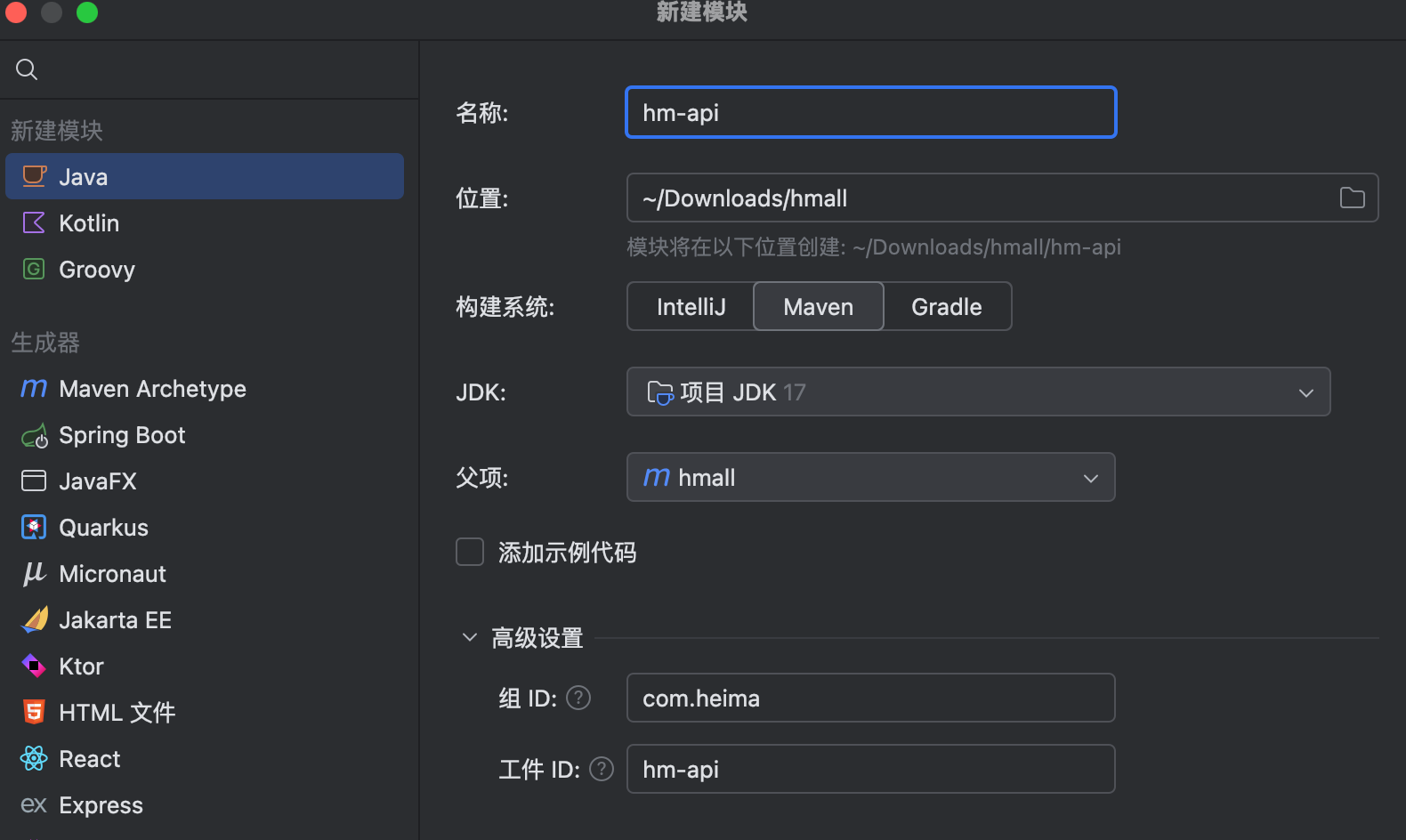This screenshot has height=840, width=1406.
Task: Select Express generator entry
Action: coord(205,804)
